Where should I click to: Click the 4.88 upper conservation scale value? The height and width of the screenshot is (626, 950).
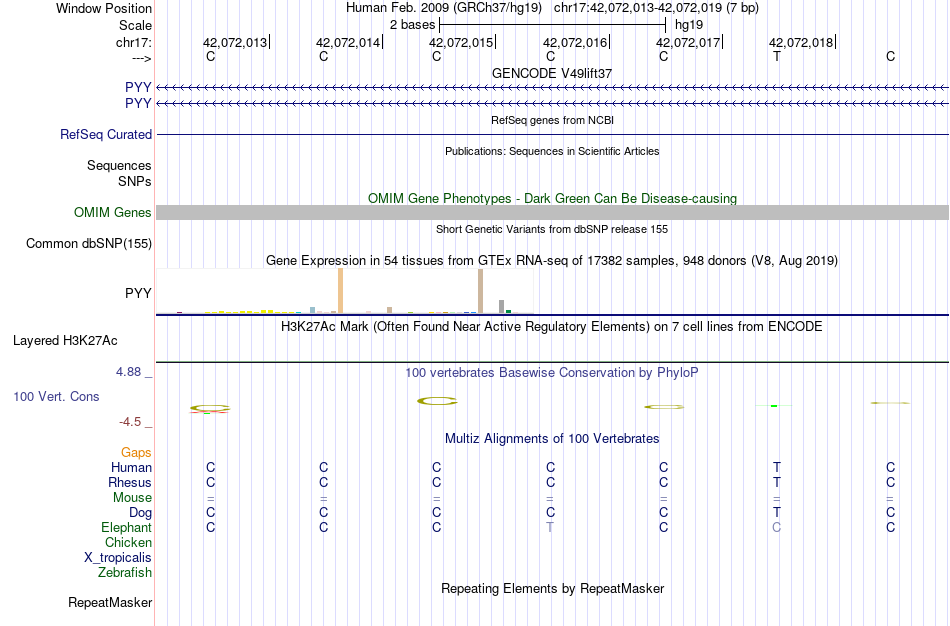128,372
